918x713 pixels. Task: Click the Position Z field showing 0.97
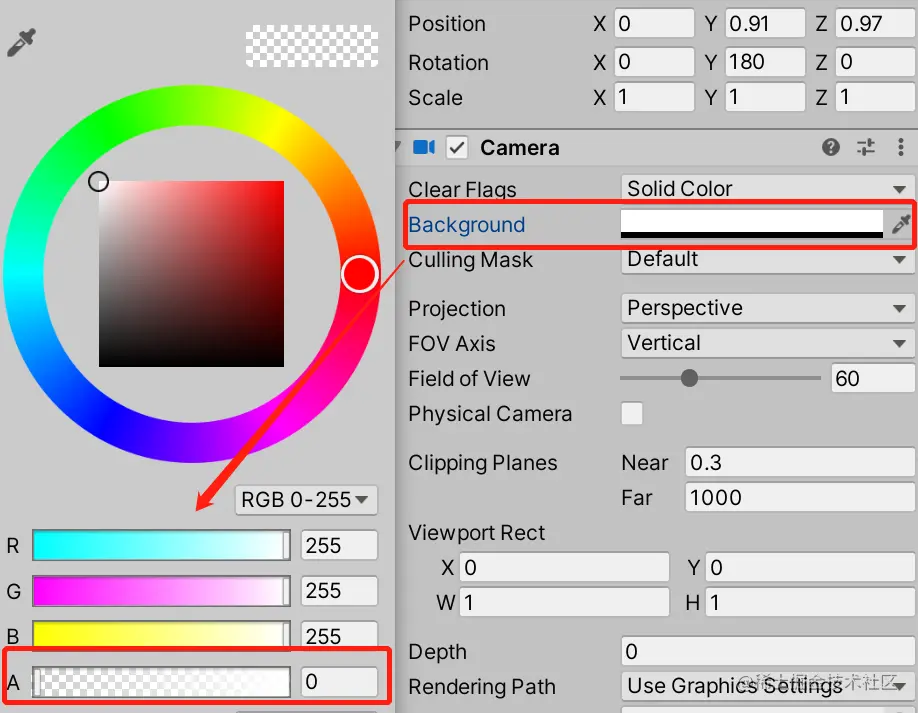(x=876, y=23)
